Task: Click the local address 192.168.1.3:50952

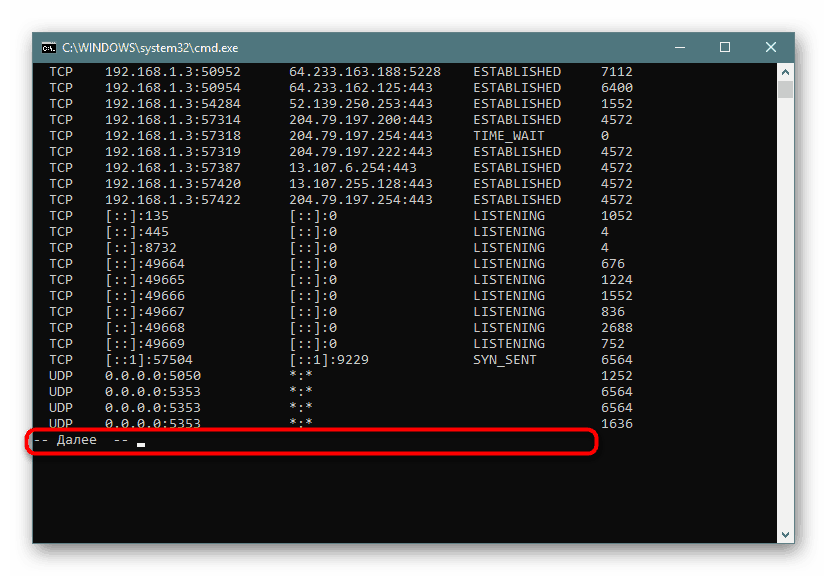Action: pyautogui.click(x=173, y=72)
